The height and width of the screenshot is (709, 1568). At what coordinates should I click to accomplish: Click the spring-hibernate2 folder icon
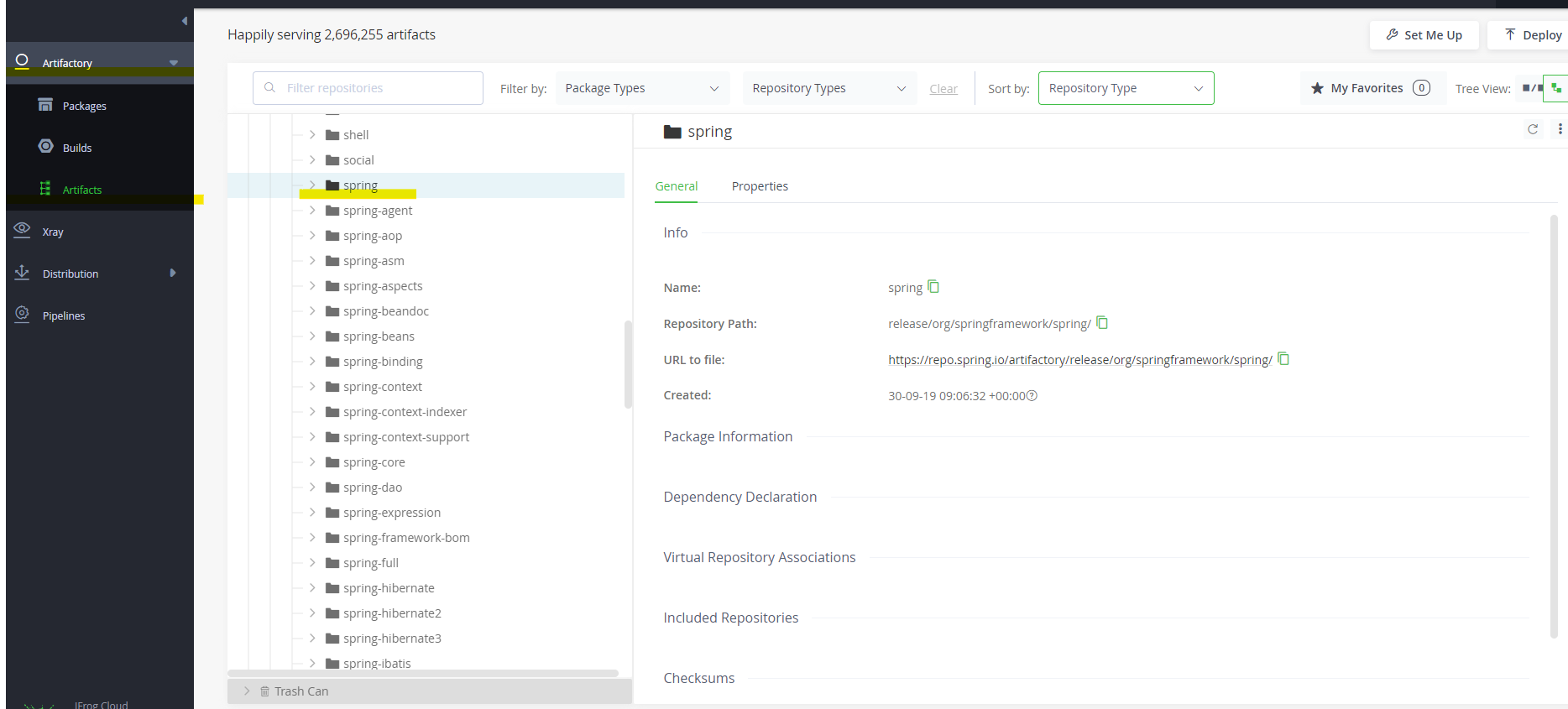click(332, 613)
